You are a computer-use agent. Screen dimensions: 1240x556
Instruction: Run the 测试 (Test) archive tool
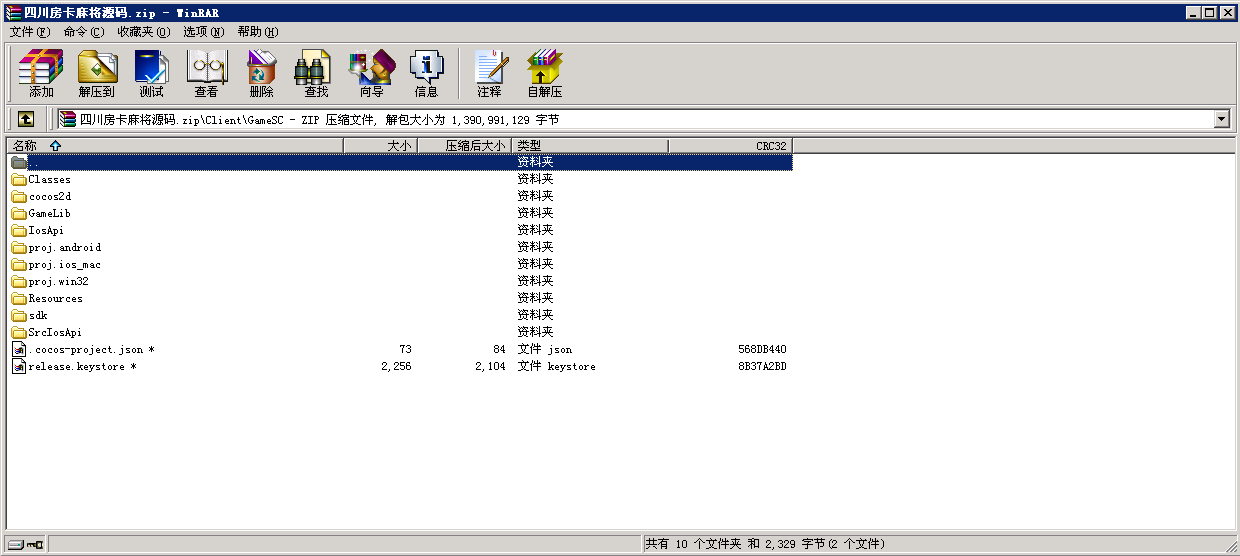click(151, 73)
